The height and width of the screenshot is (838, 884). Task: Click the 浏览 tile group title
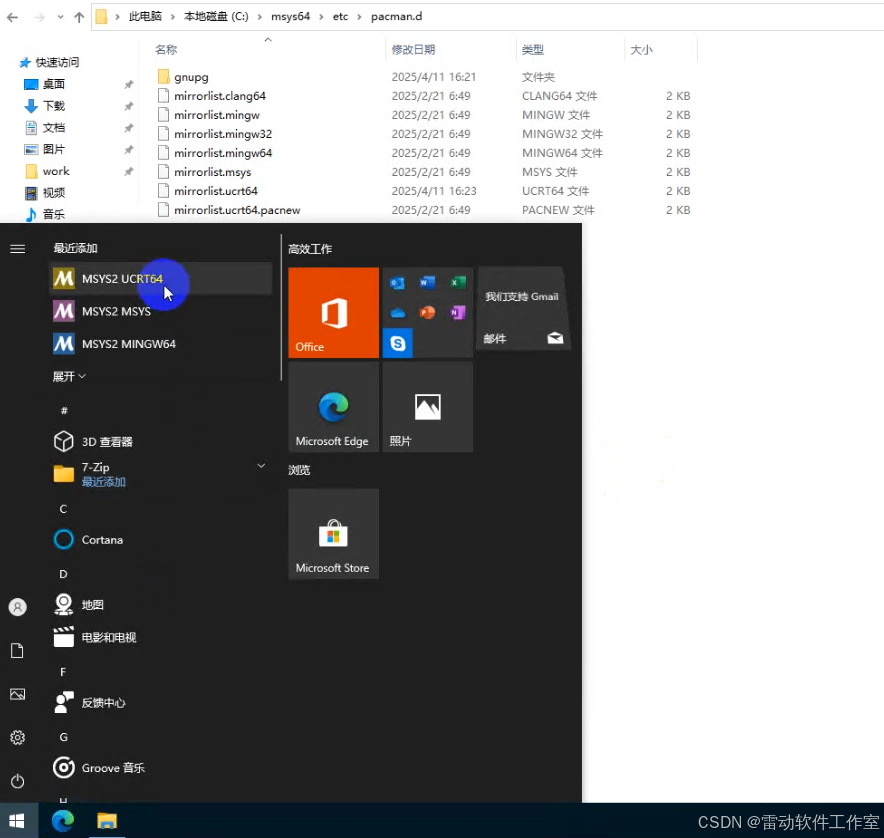299,470
